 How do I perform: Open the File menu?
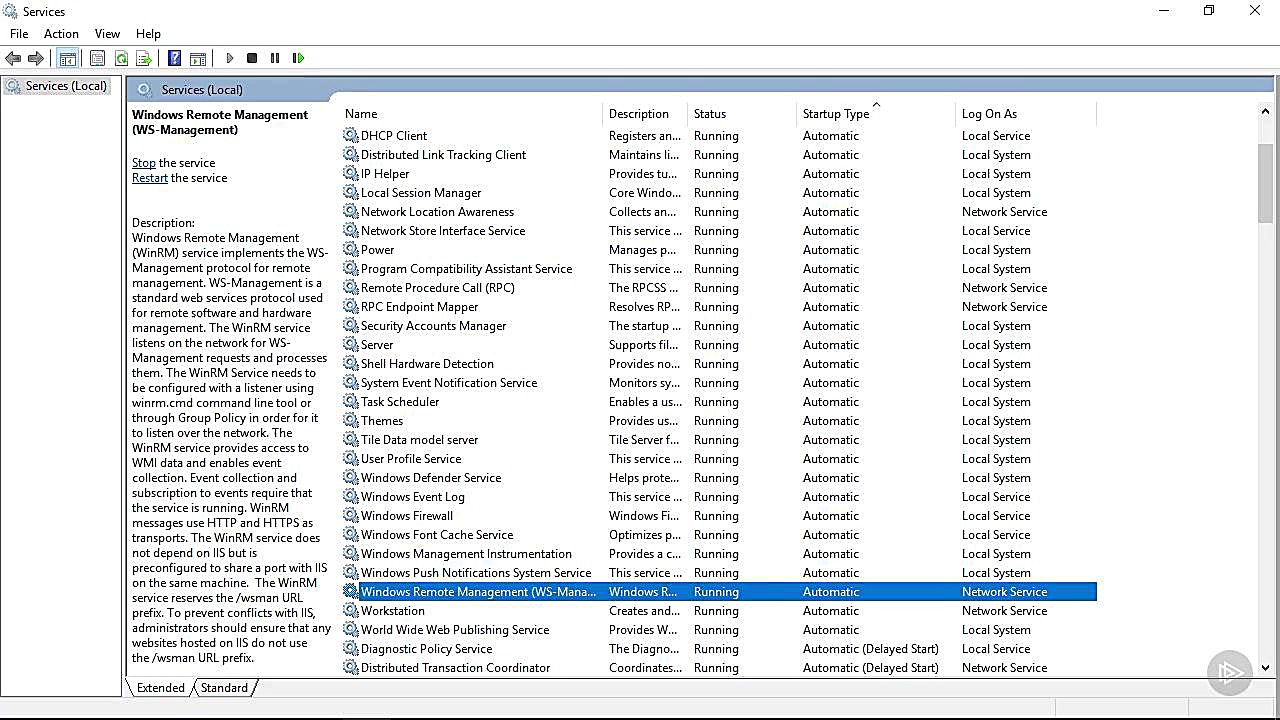pos(19,33)
